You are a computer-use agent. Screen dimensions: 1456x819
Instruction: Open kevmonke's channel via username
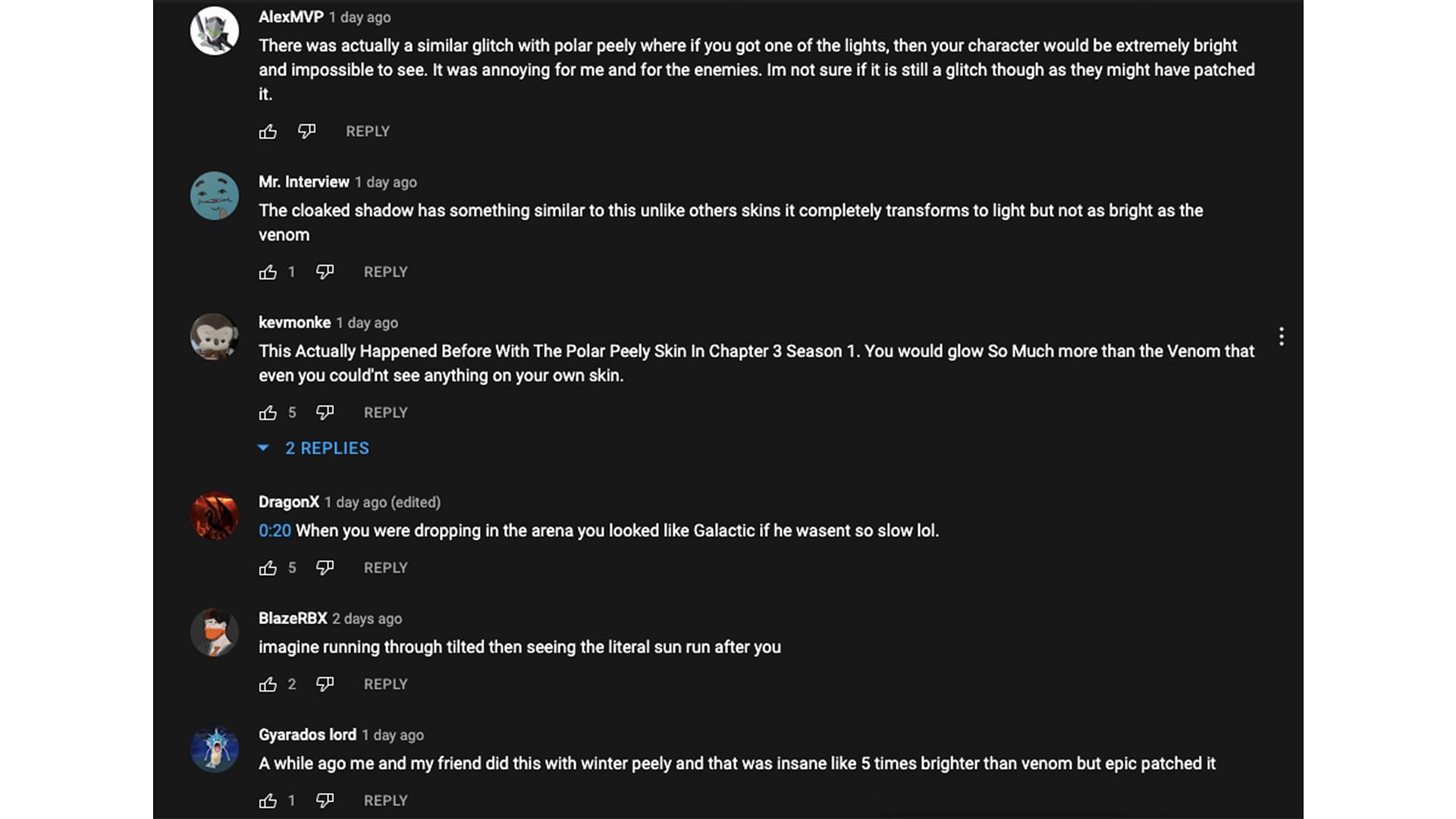click(294, 323)
